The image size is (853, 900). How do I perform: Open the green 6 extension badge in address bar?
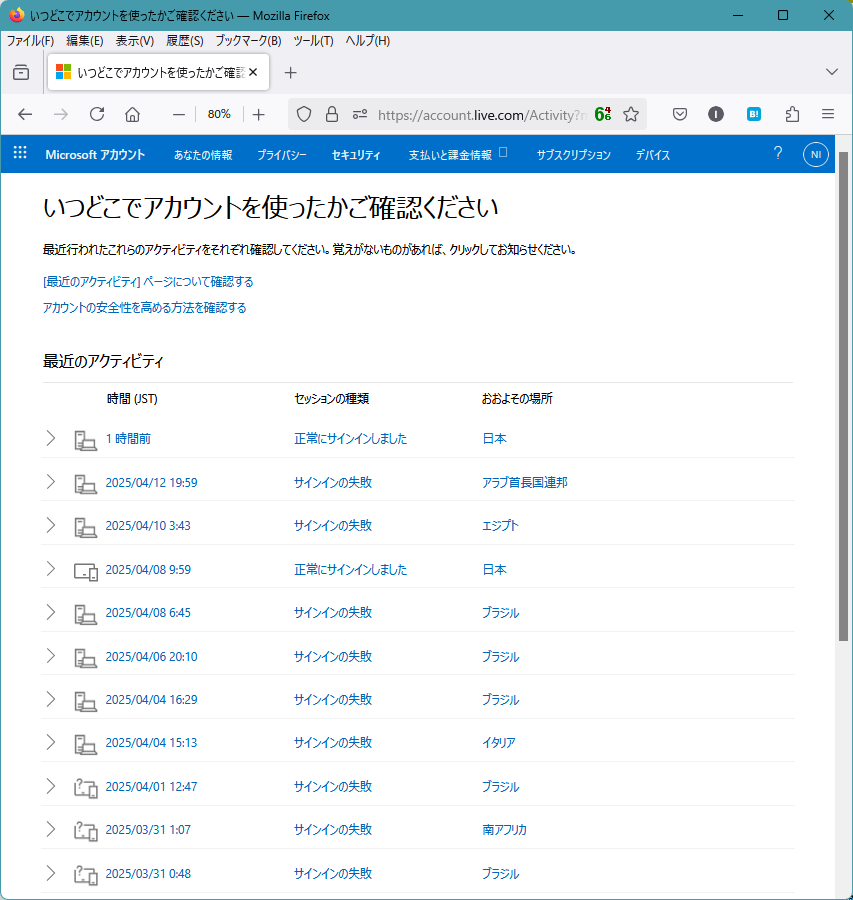603,114
